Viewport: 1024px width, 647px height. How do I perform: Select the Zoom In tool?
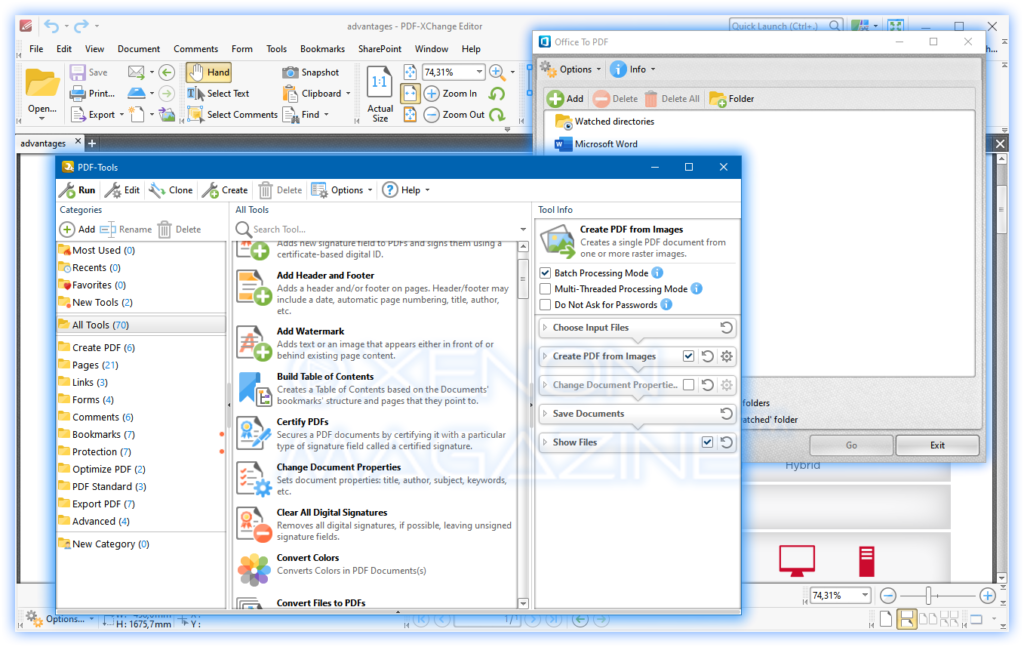(x=444, y=93)
